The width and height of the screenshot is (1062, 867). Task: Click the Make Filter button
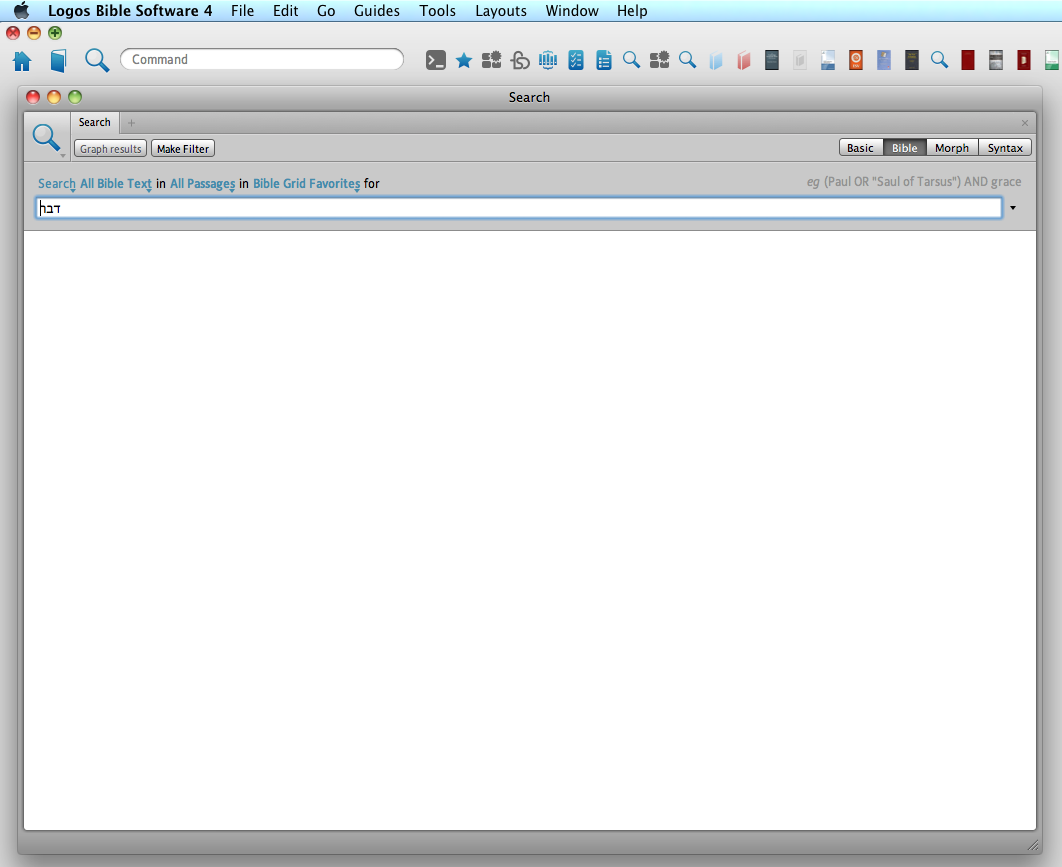183,148
